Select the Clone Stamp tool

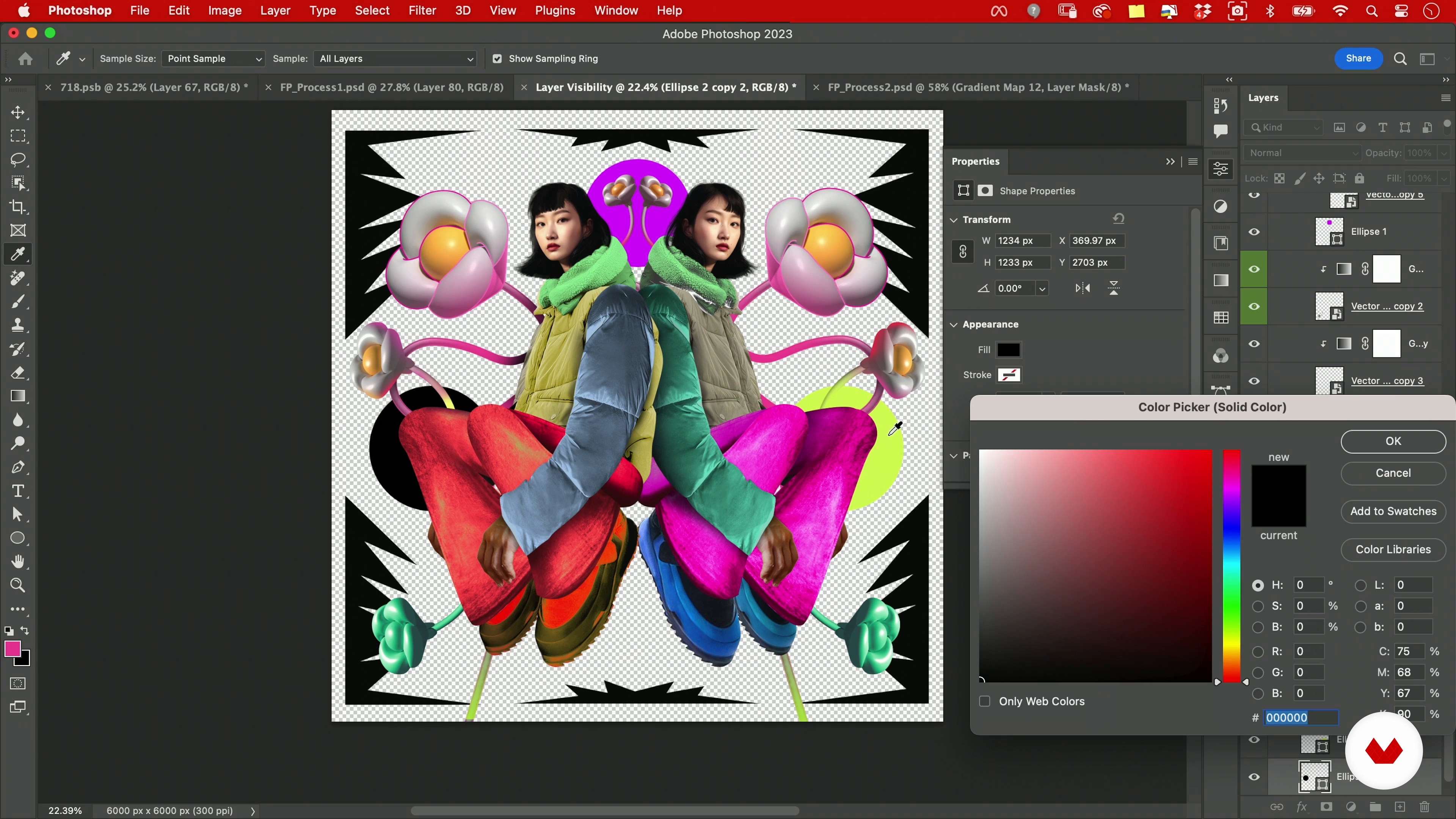18,326
